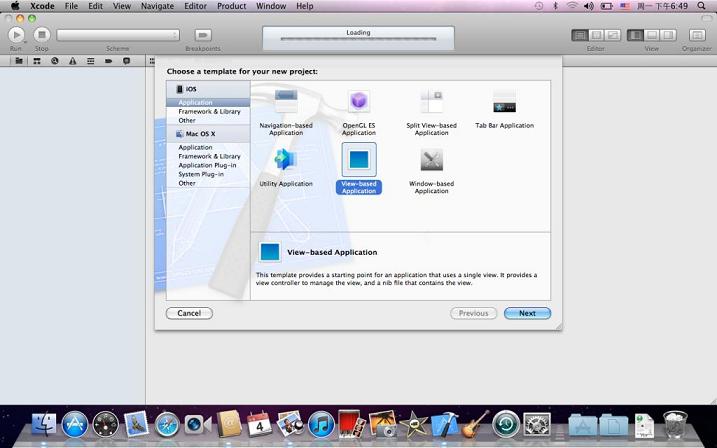Toggle the Organizer window button

click(x=697, y=35)
